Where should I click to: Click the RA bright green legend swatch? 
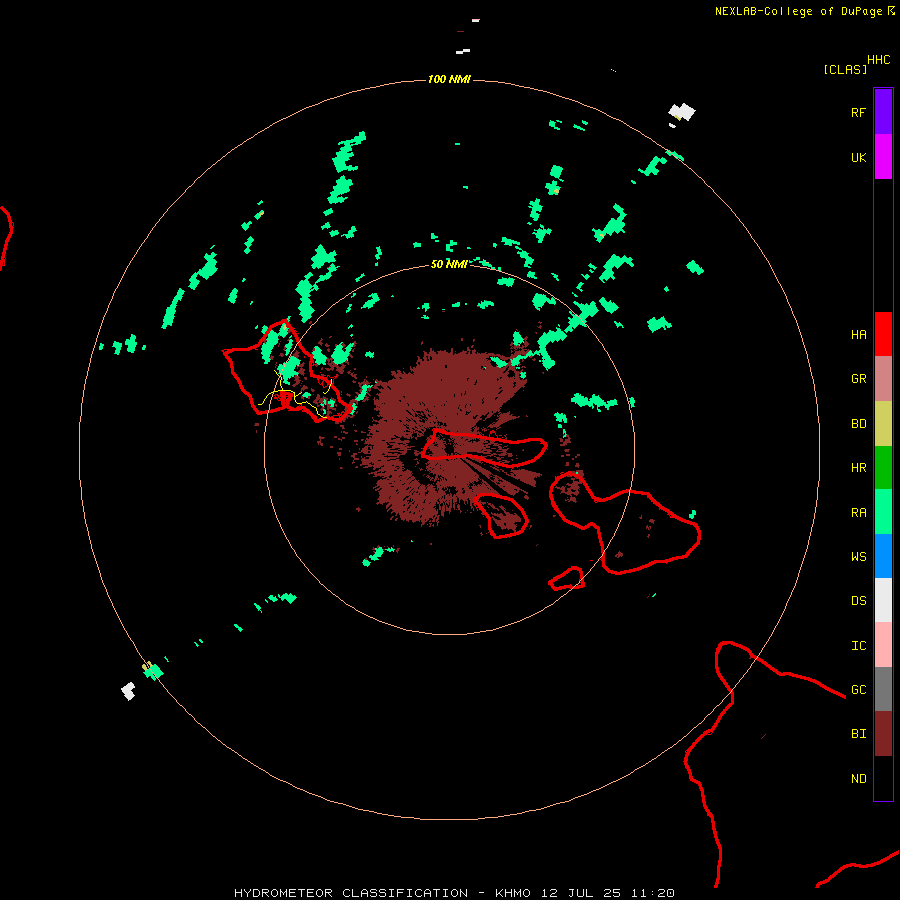(x=883, y=512)
